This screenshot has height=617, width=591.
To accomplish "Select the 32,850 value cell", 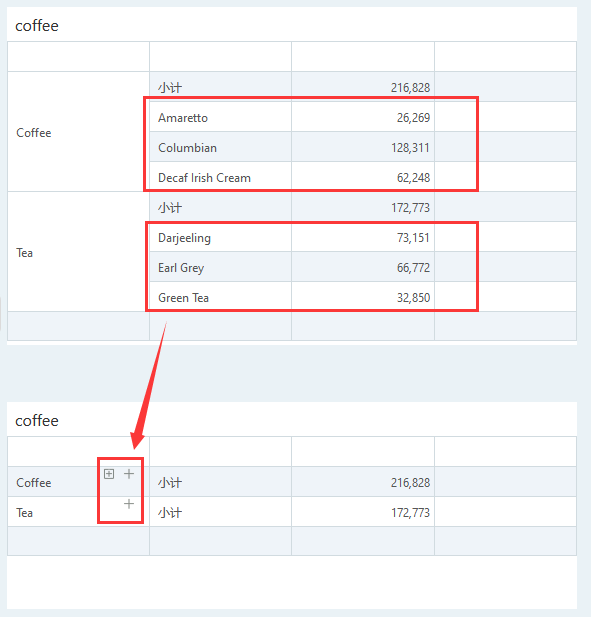I will (363, 297).
